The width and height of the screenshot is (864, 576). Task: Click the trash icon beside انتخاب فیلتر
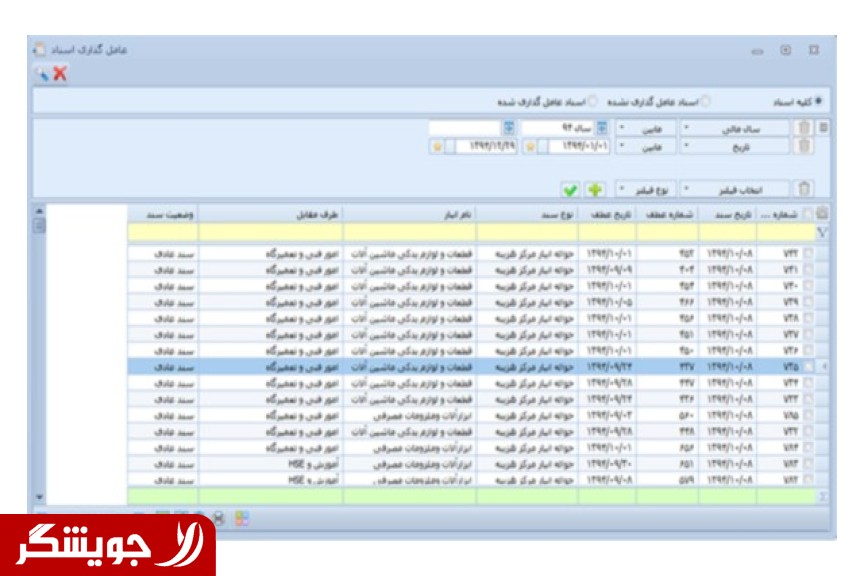804,189
